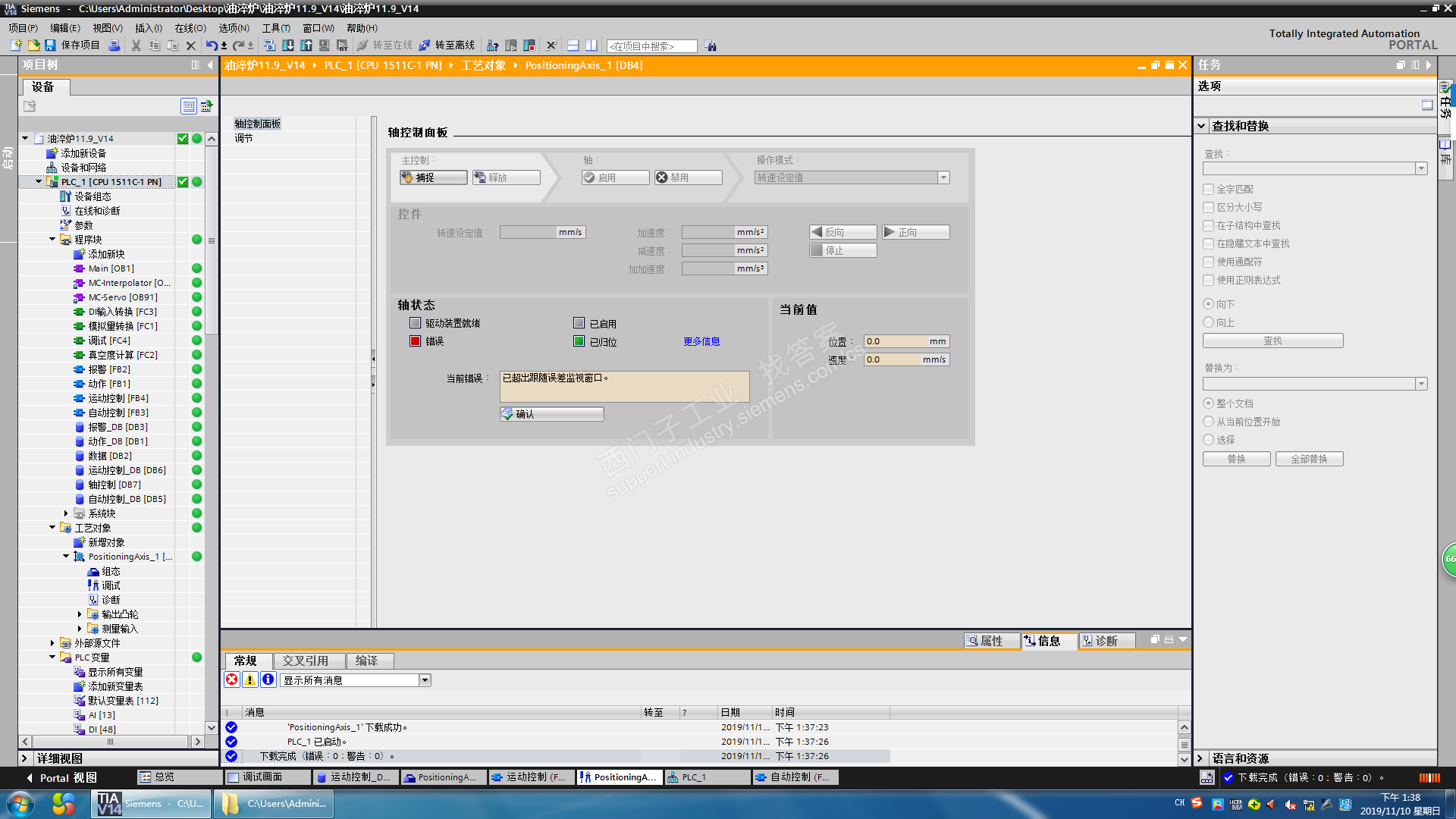Open the 显示所有消息 message filter dropdown

[425, 680]
